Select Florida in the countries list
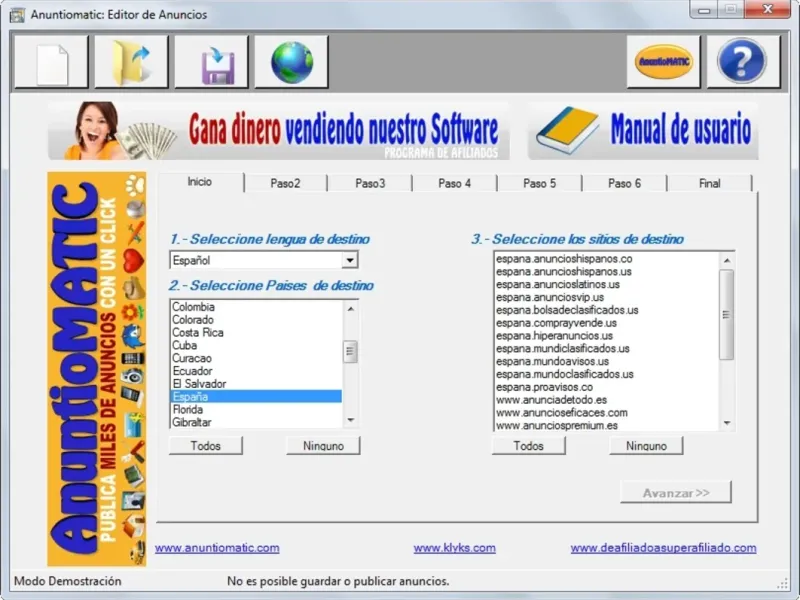 coord(256,409)
